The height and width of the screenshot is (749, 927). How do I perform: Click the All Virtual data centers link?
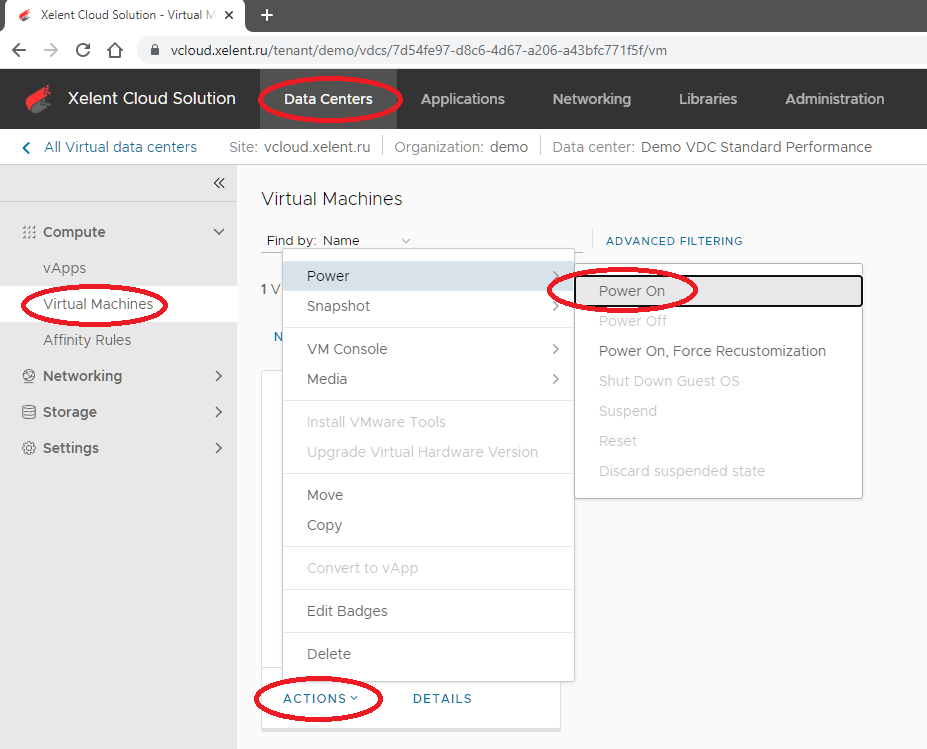pos(120,147)
